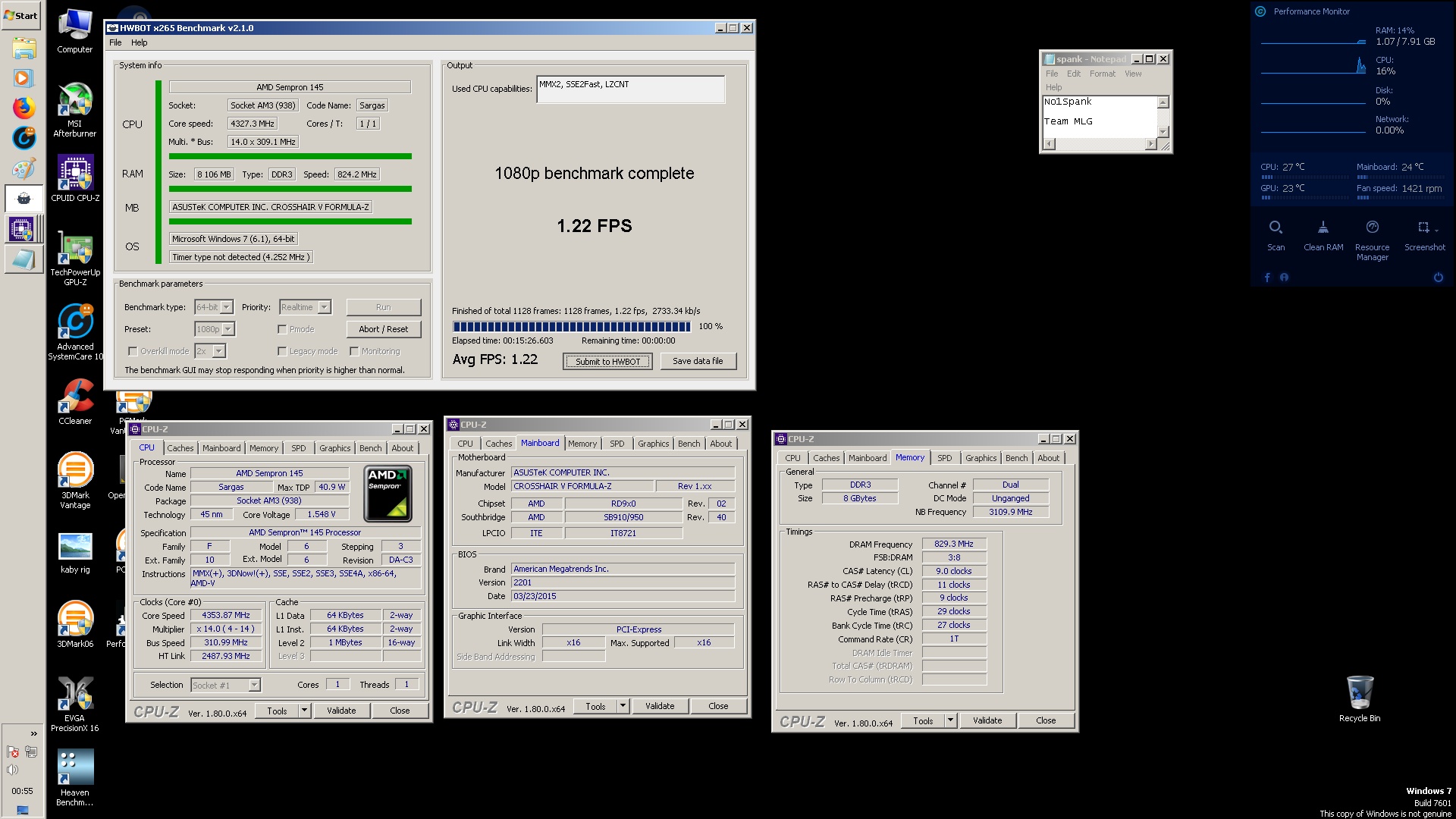
Task: Launch the 3DMark06 desktop shortcut
Action: click(x=75, y=625)
